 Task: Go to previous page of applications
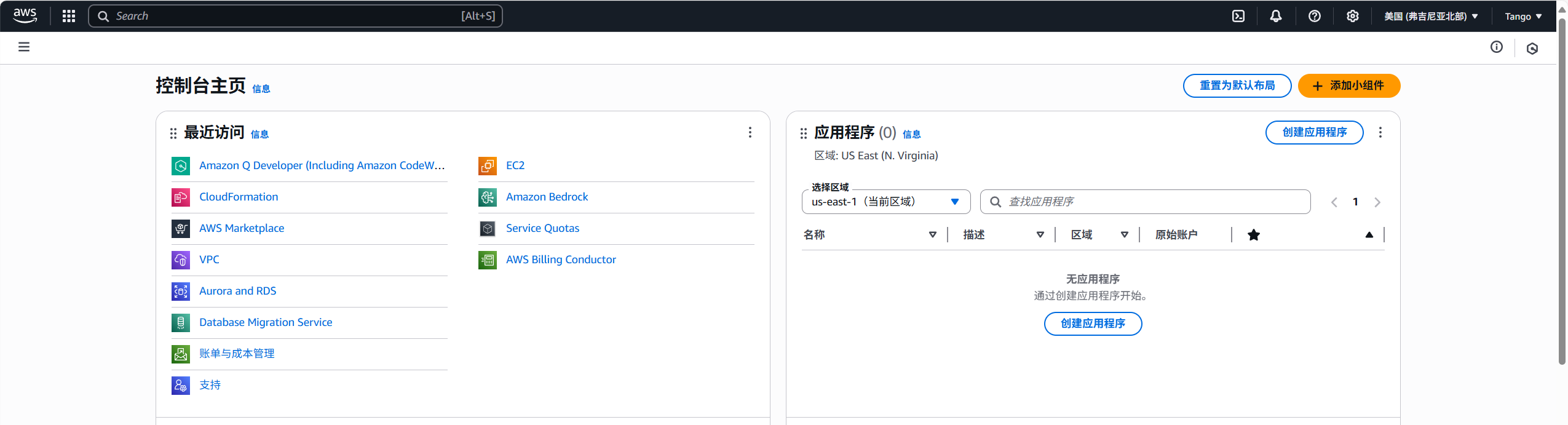click(x=1334, y=202)
